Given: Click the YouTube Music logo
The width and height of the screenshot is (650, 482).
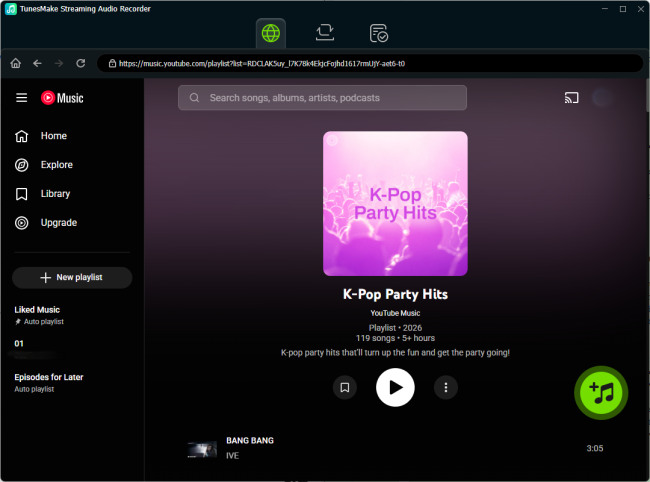Looking at the screenshot, I should tap(62, 98).
